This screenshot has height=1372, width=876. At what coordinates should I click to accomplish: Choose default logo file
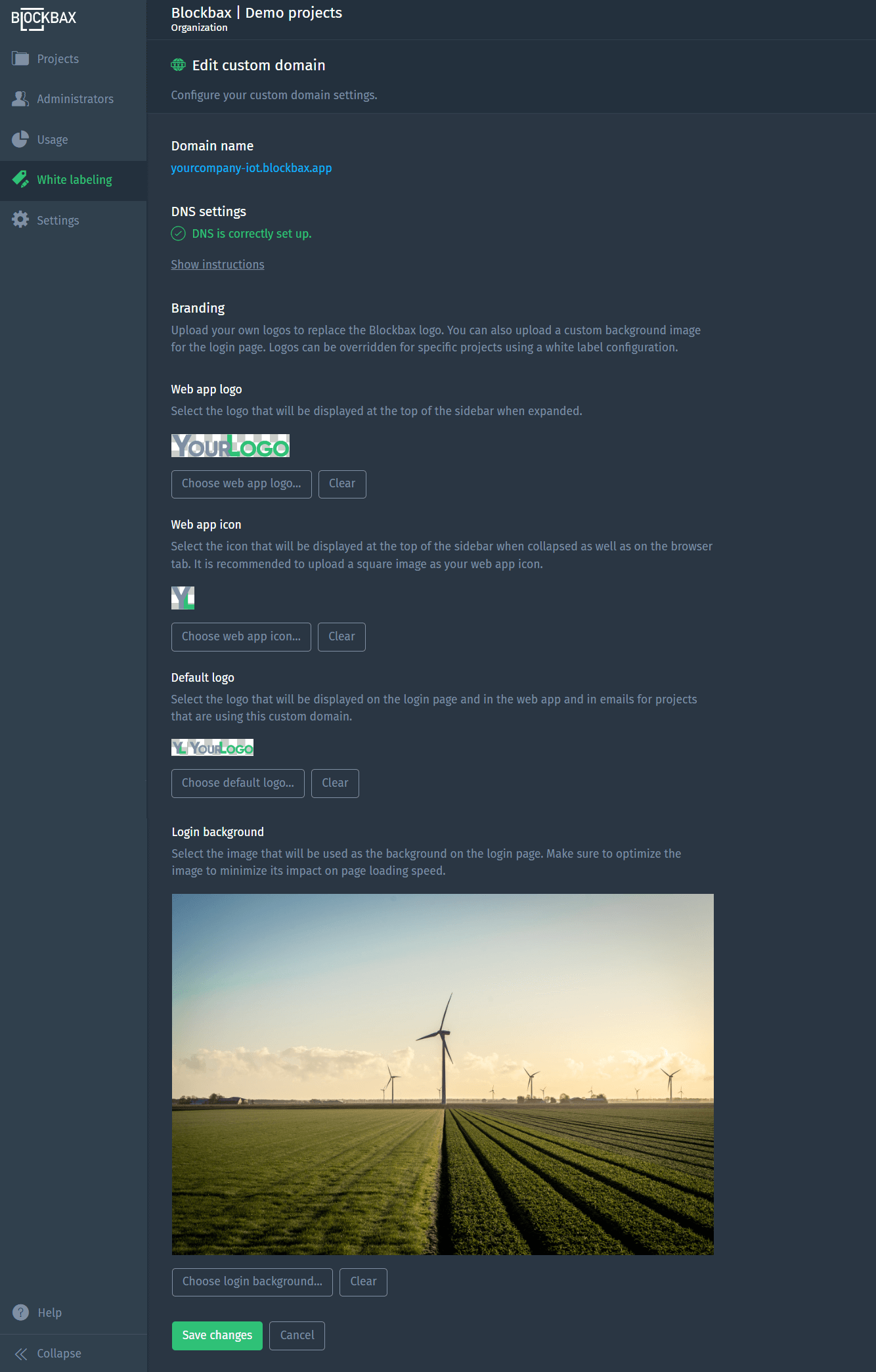click(x=238, y=784)
